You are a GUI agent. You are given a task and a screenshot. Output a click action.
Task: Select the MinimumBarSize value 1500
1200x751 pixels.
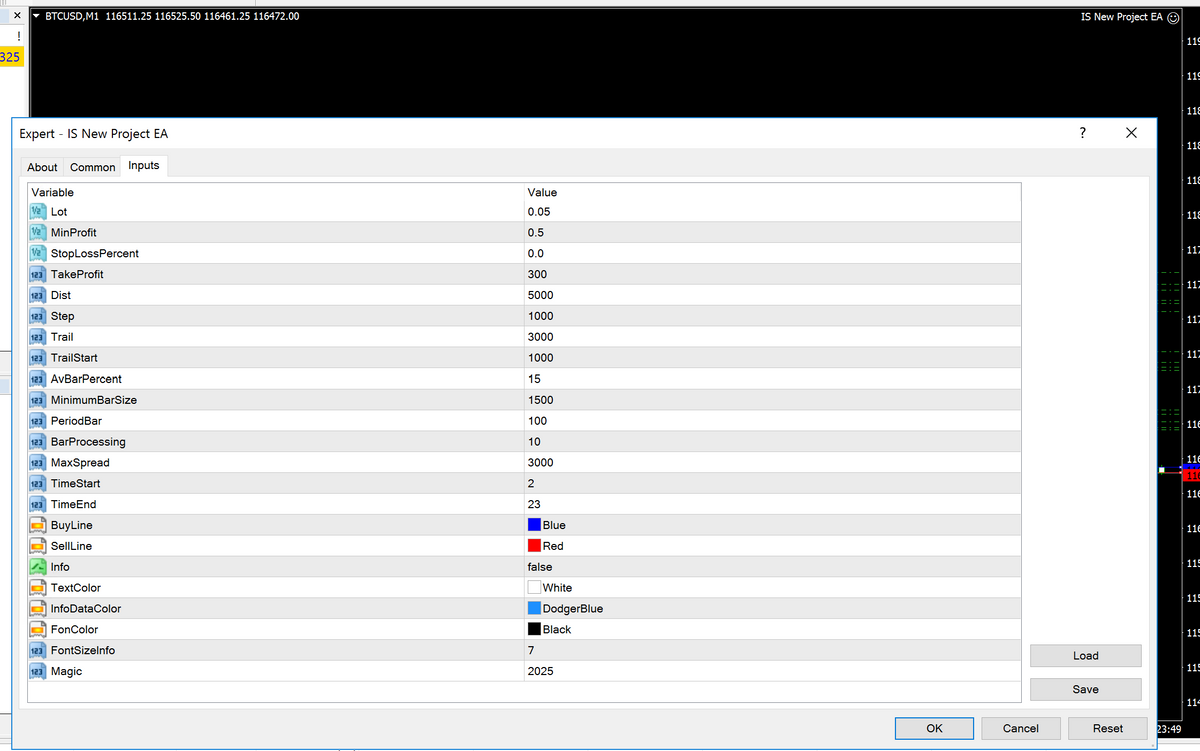pyautogui.click(x=540, y=400)
